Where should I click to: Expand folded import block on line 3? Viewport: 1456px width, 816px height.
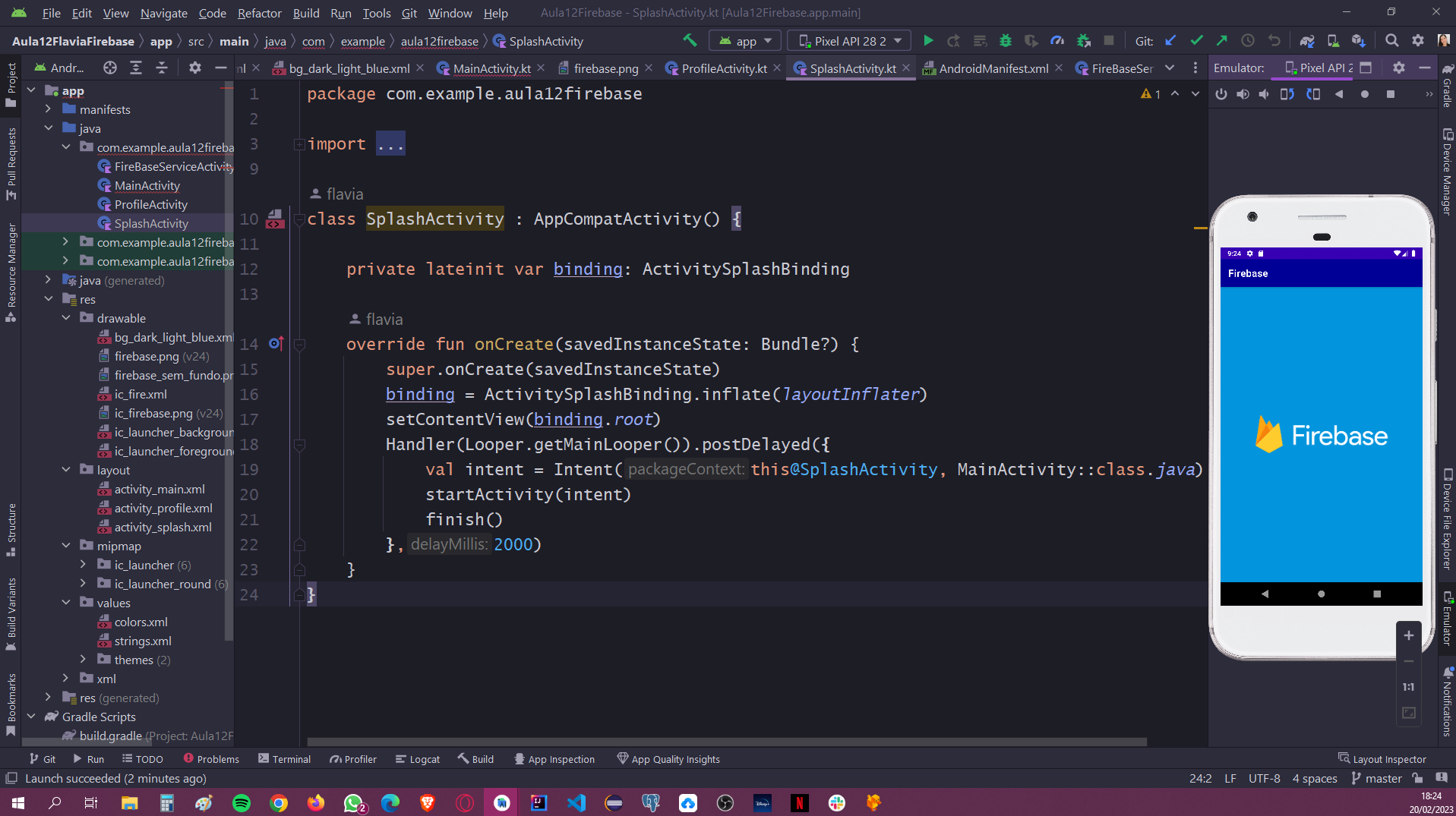click(x=299, y=144)
